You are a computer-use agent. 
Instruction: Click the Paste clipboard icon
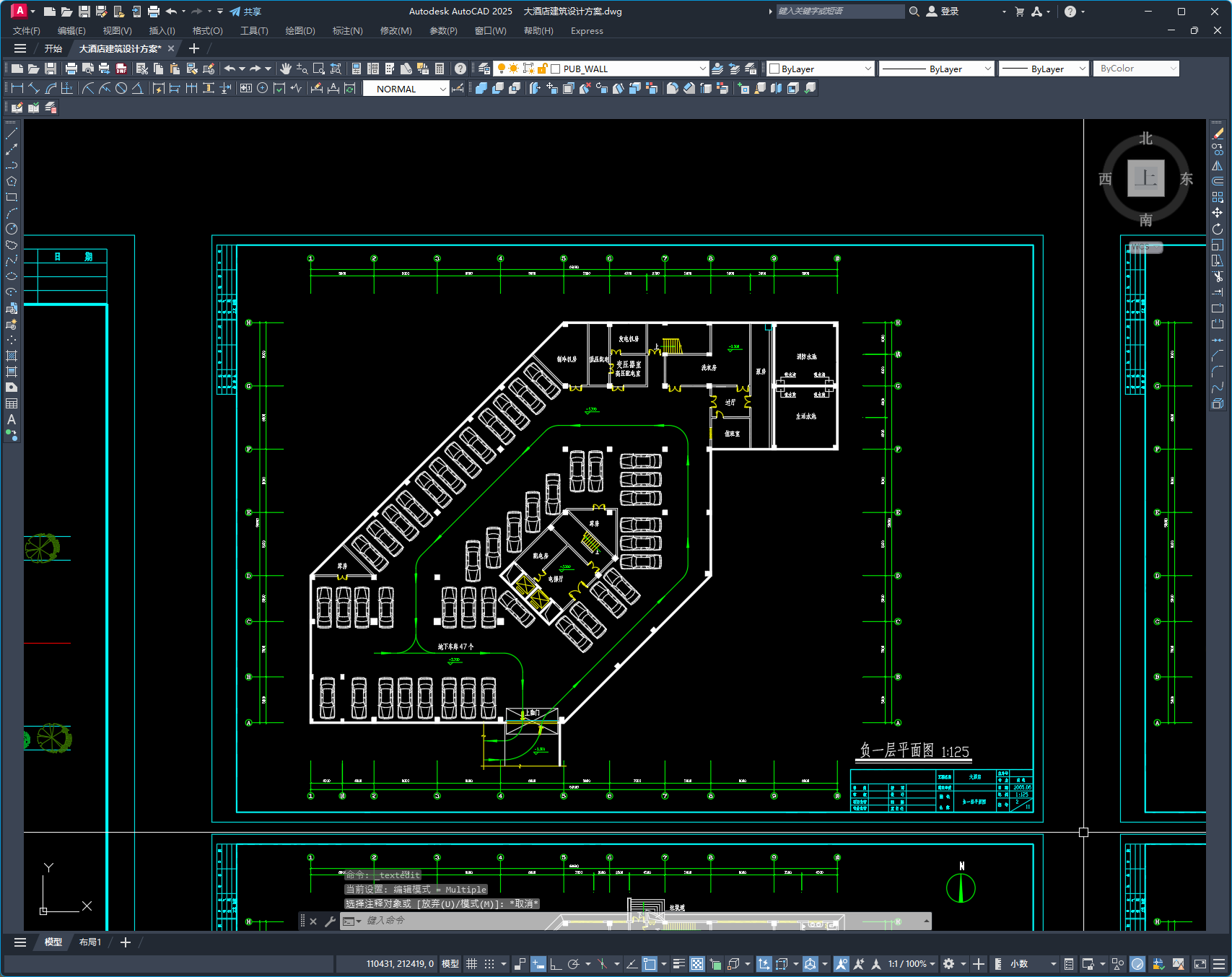click(175, 69)
